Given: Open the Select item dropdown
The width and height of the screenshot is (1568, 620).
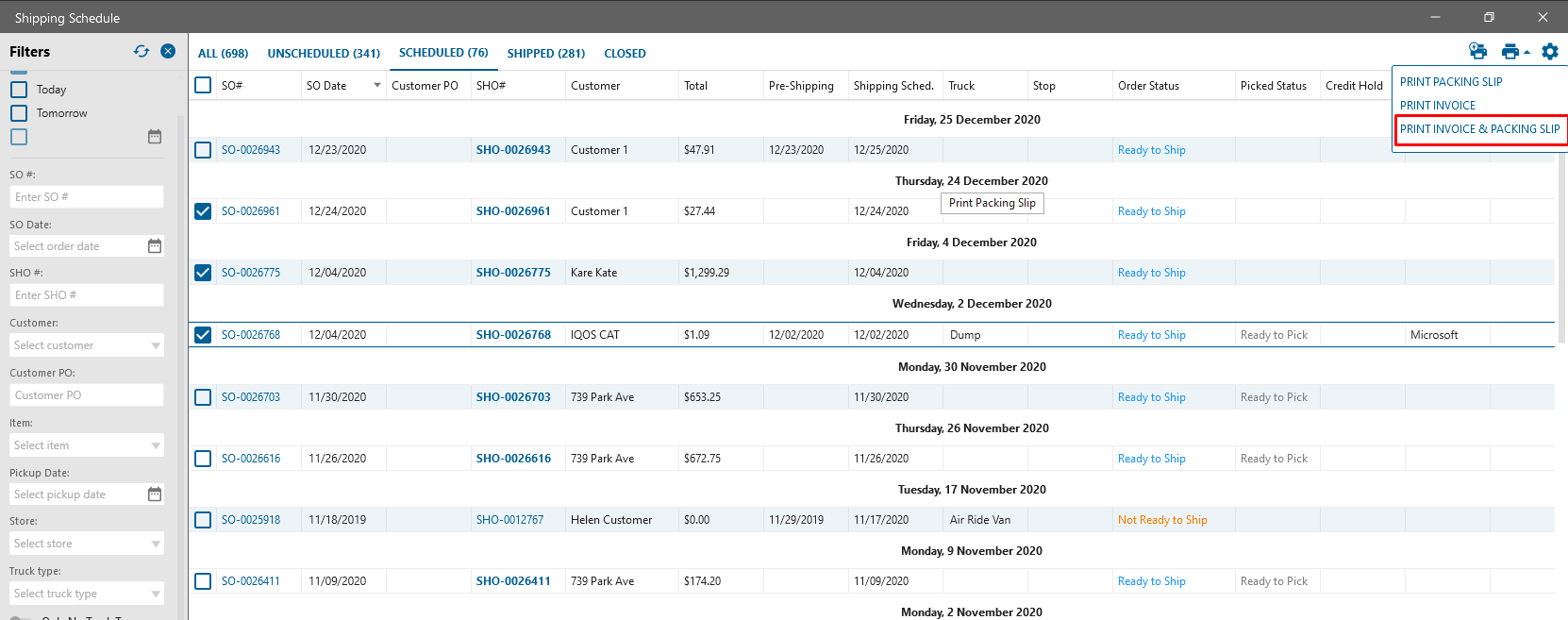Looking at the screenshot, I should (156, 445).
